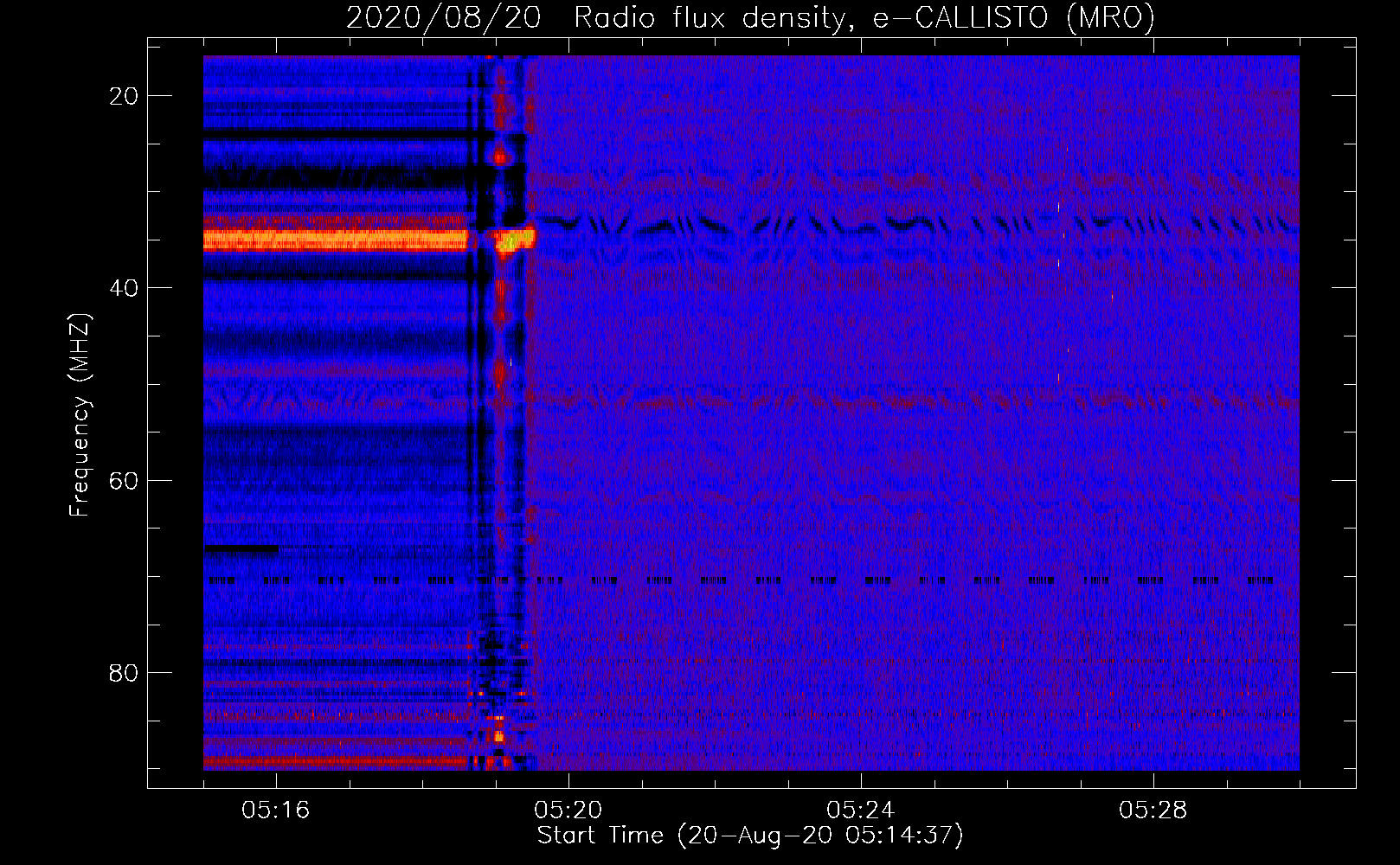1400x865 pixels.
Task: Click the 'Start Time (20-Aug-20 05:14:37)' label
Action: pos(750,836)
